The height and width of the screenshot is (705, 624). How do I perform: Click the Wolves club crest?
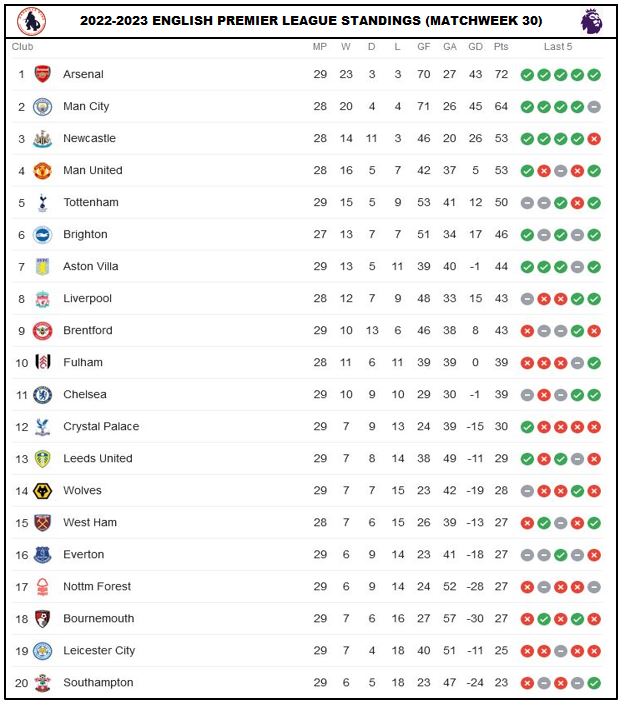pos(42,491)
